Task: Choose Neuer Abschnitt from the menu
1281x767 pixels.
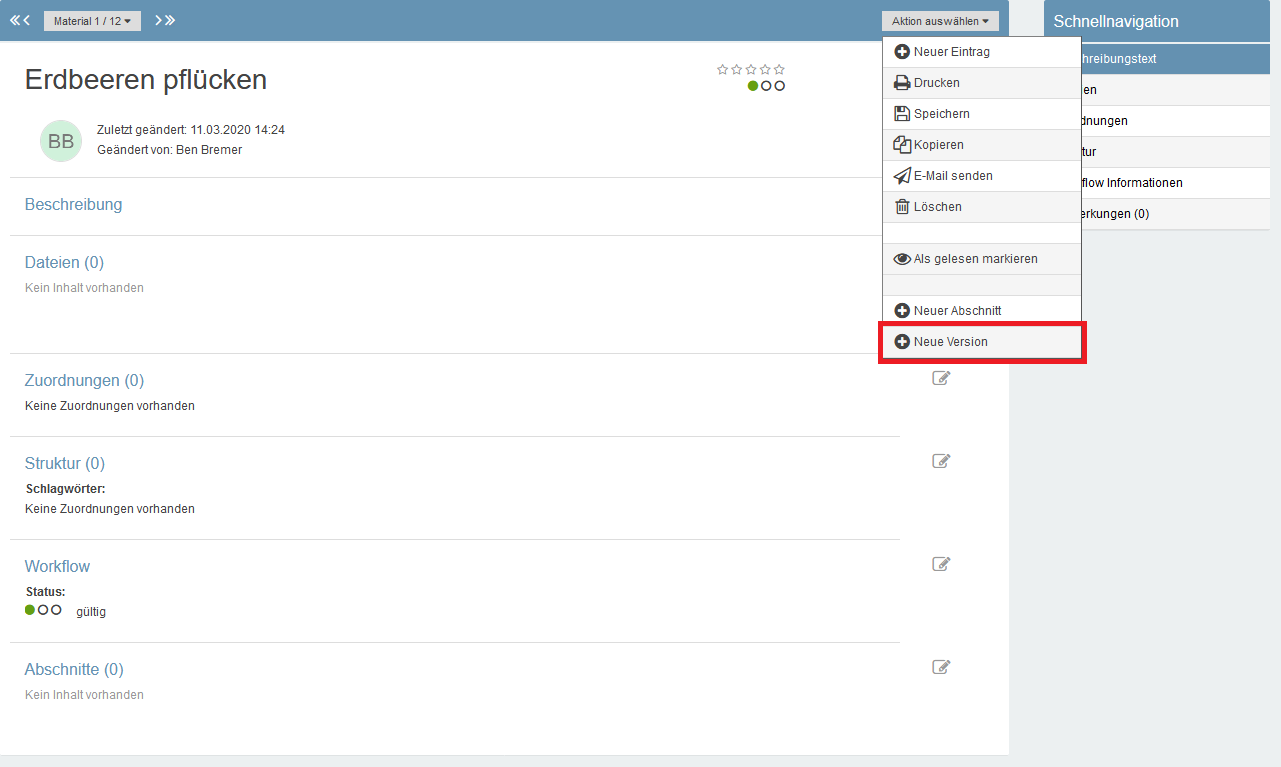Action: [x=981, y=311]
